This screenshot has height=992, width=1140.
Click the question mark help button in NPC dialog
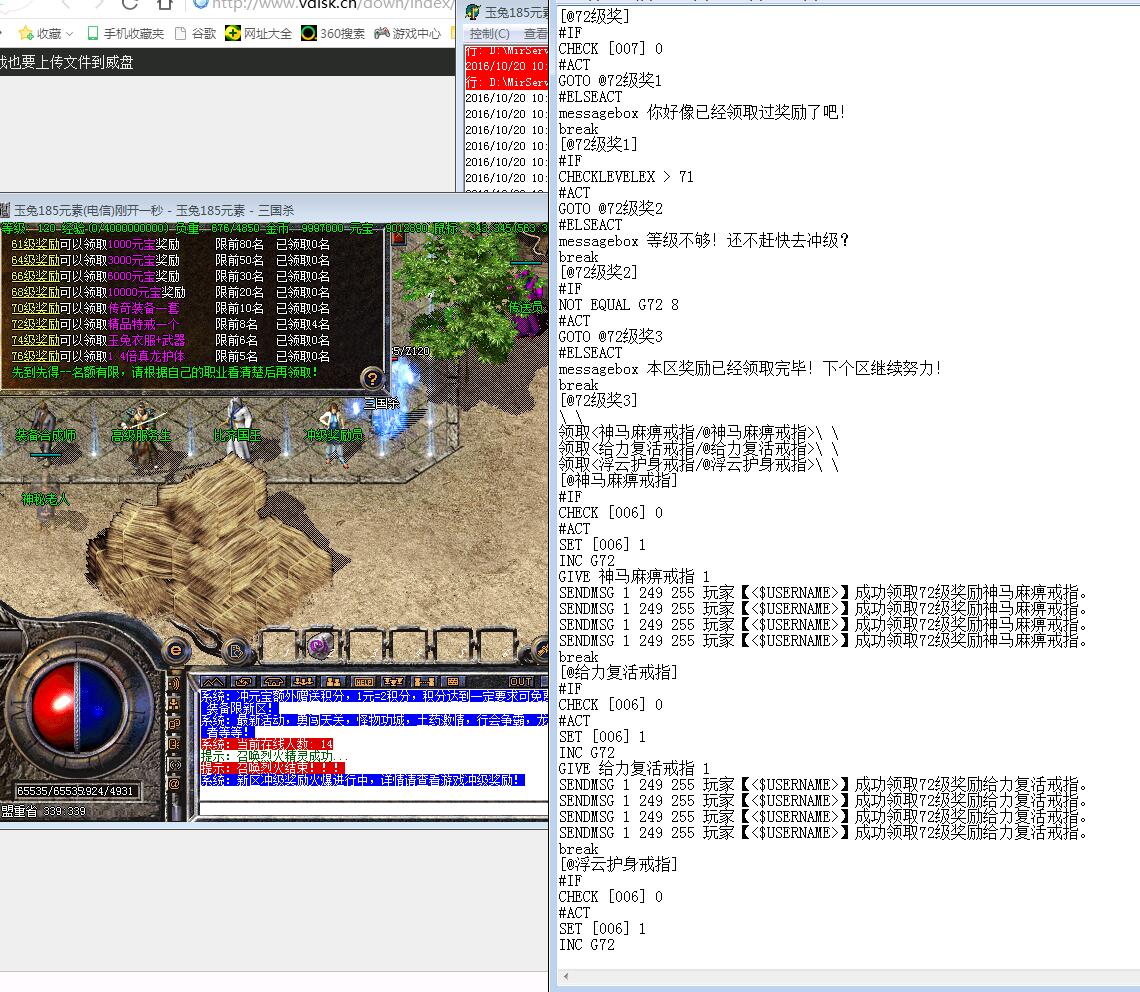click(372, 378)
